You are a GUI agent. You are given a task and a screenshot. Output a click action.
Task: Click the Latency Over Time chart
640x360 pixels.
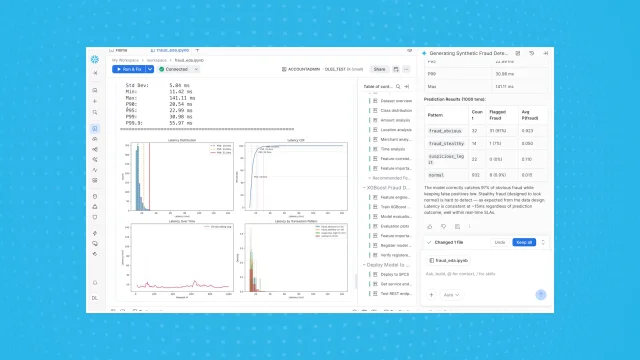click(178, 259)
